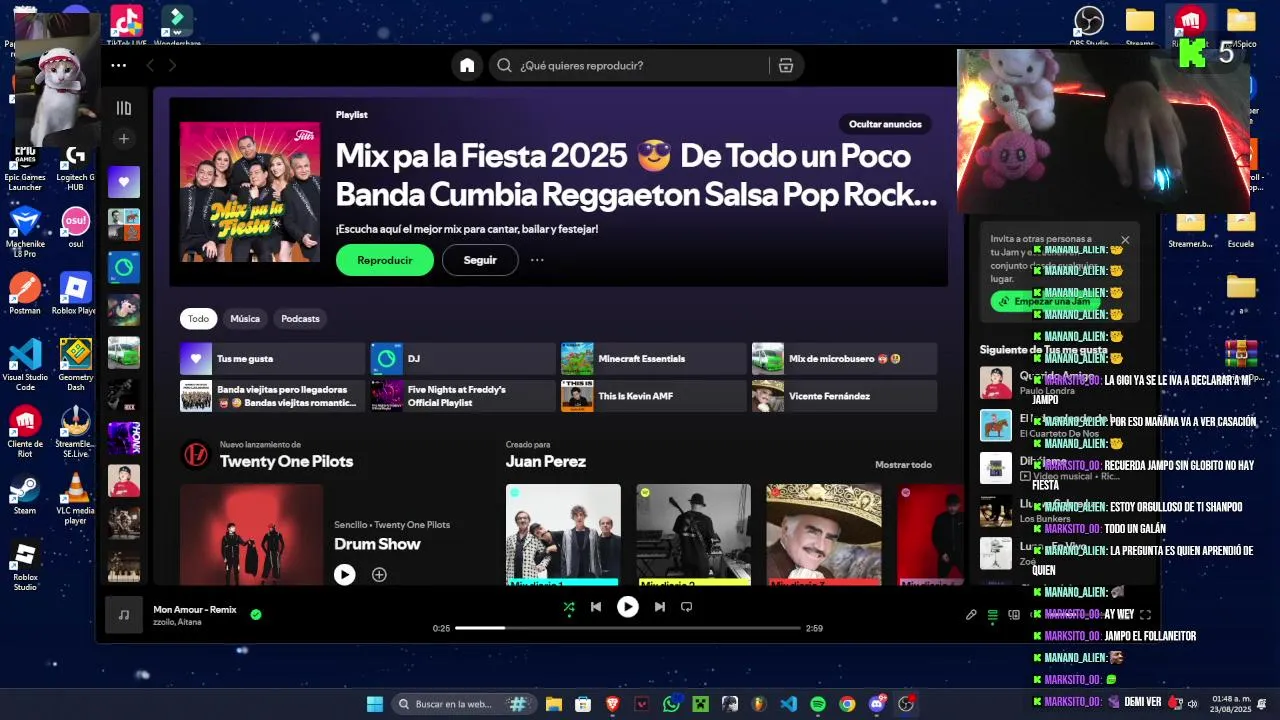The image size is (1280, 720).
Task: Open the Windows Start menu
Action: tap(375, 704)
